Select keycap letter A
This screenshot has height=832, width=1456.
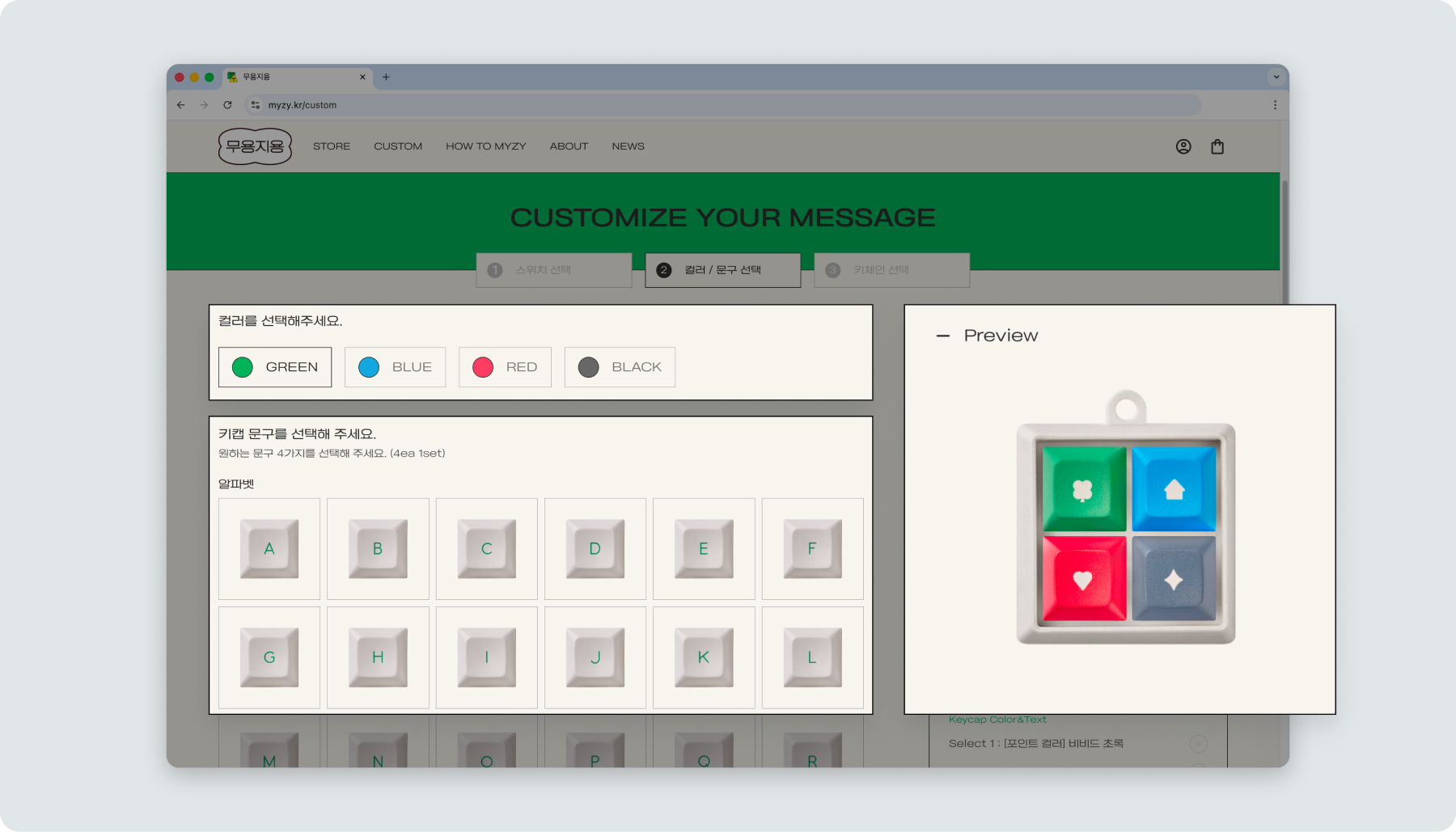[269, 549]
